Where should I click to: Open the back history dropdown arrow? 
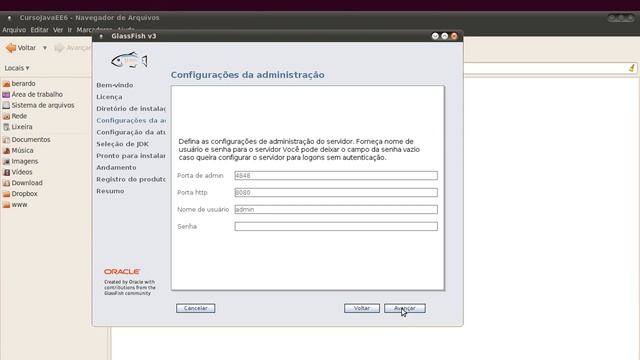(45, 48)
